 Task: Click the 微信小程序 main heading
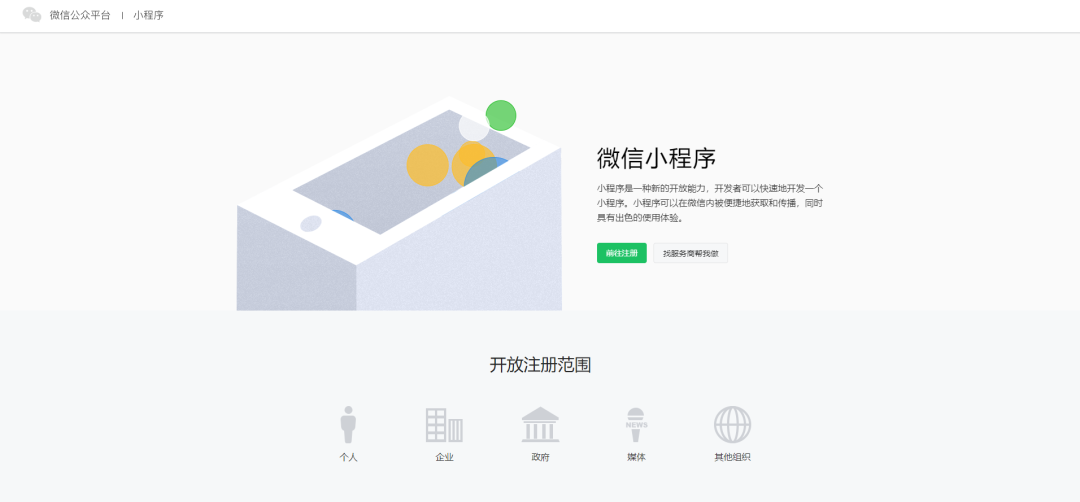coord(656,158)
